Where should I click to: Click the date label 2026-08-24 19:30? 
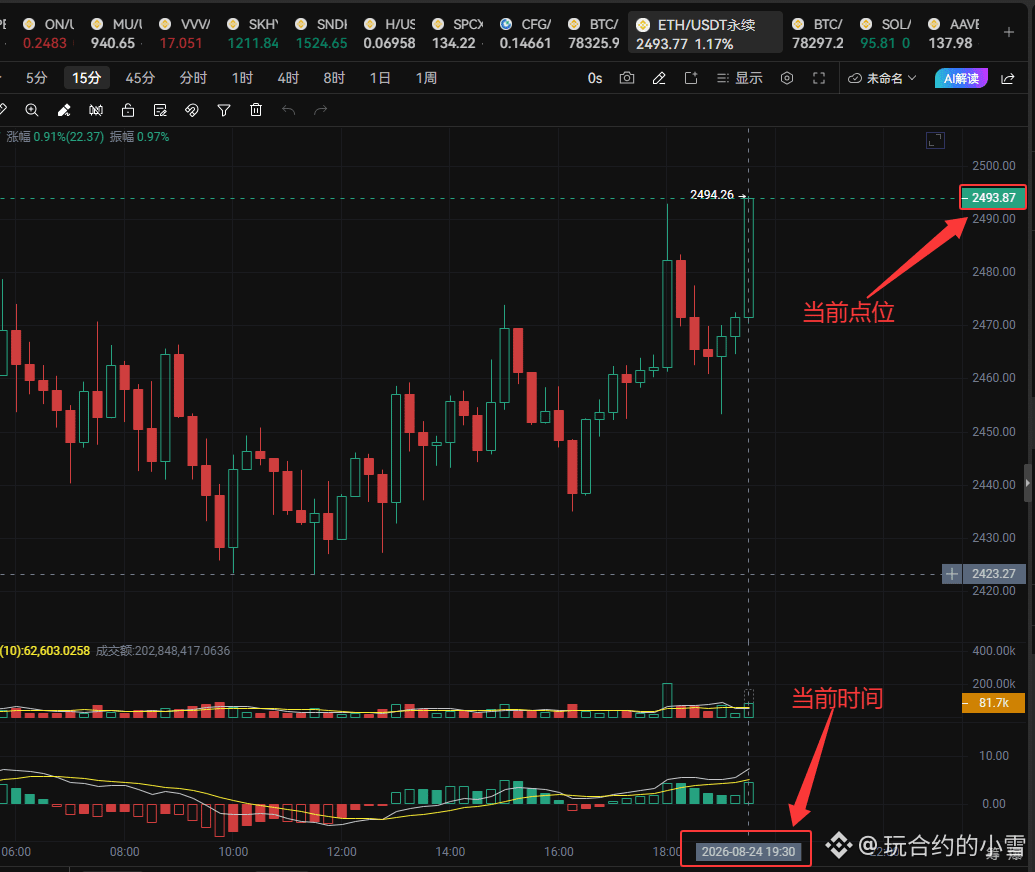click(x=748, y=852)
